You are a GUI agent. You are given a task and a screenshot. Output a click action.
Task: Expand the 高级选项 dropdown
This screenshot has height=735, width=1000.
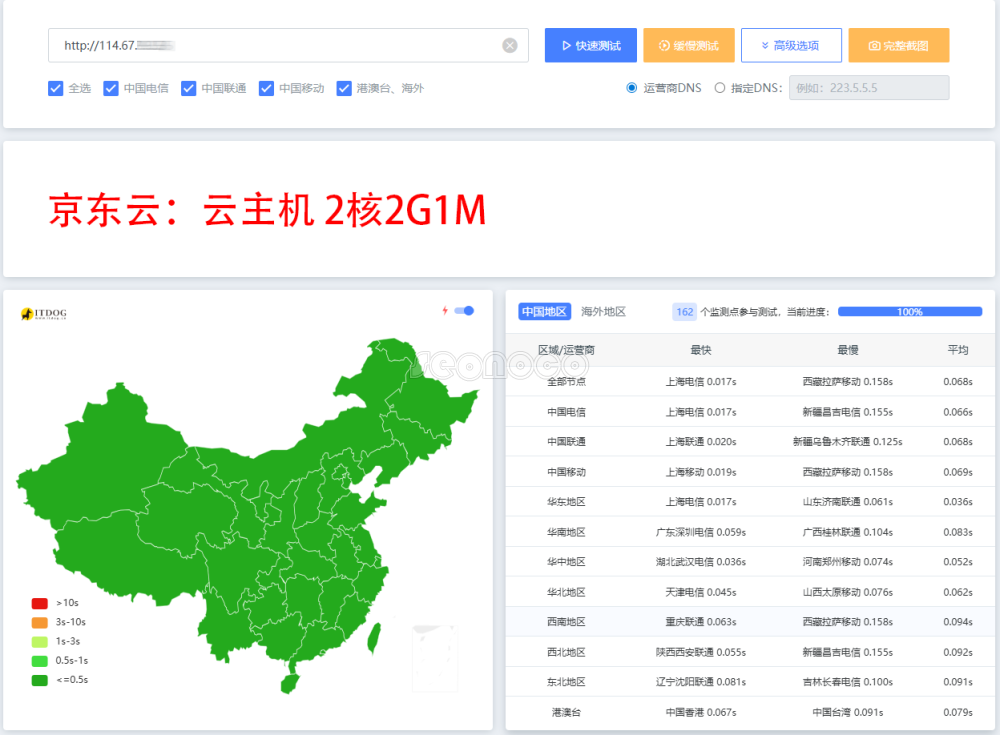click(x=790, y=45)
